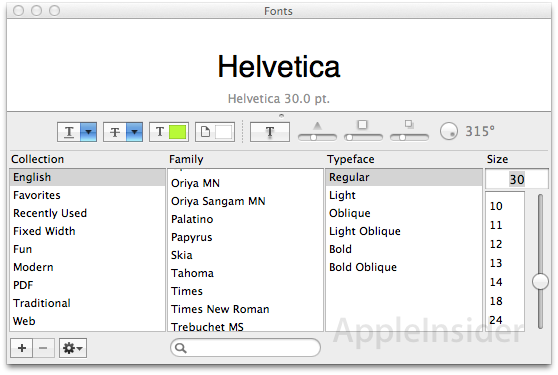Click the preview pane resize handle

(x=281, y=116)
